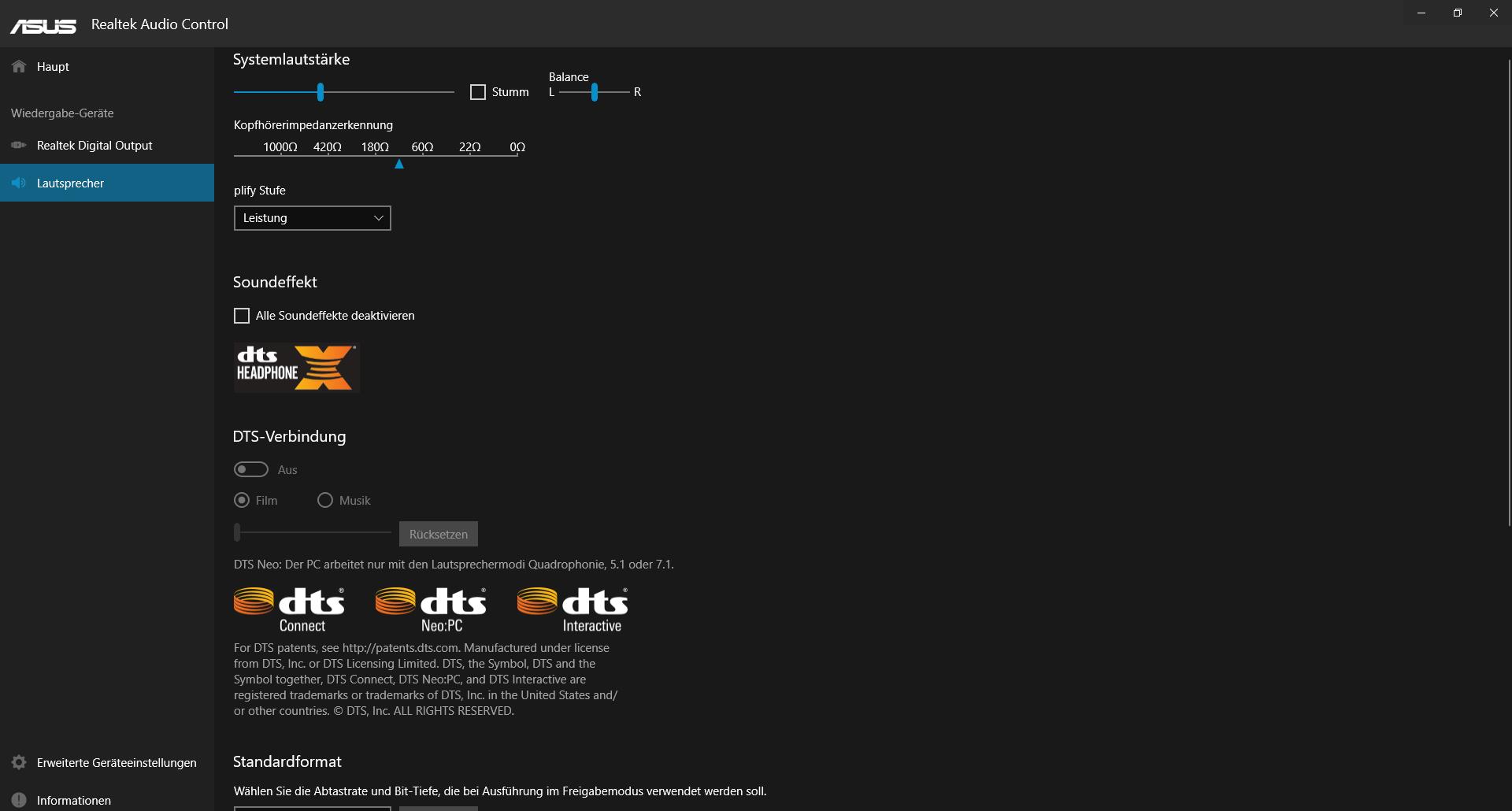
Task: Click the DTS-Verbindung level slider
Action: click(x=313, y=533)
